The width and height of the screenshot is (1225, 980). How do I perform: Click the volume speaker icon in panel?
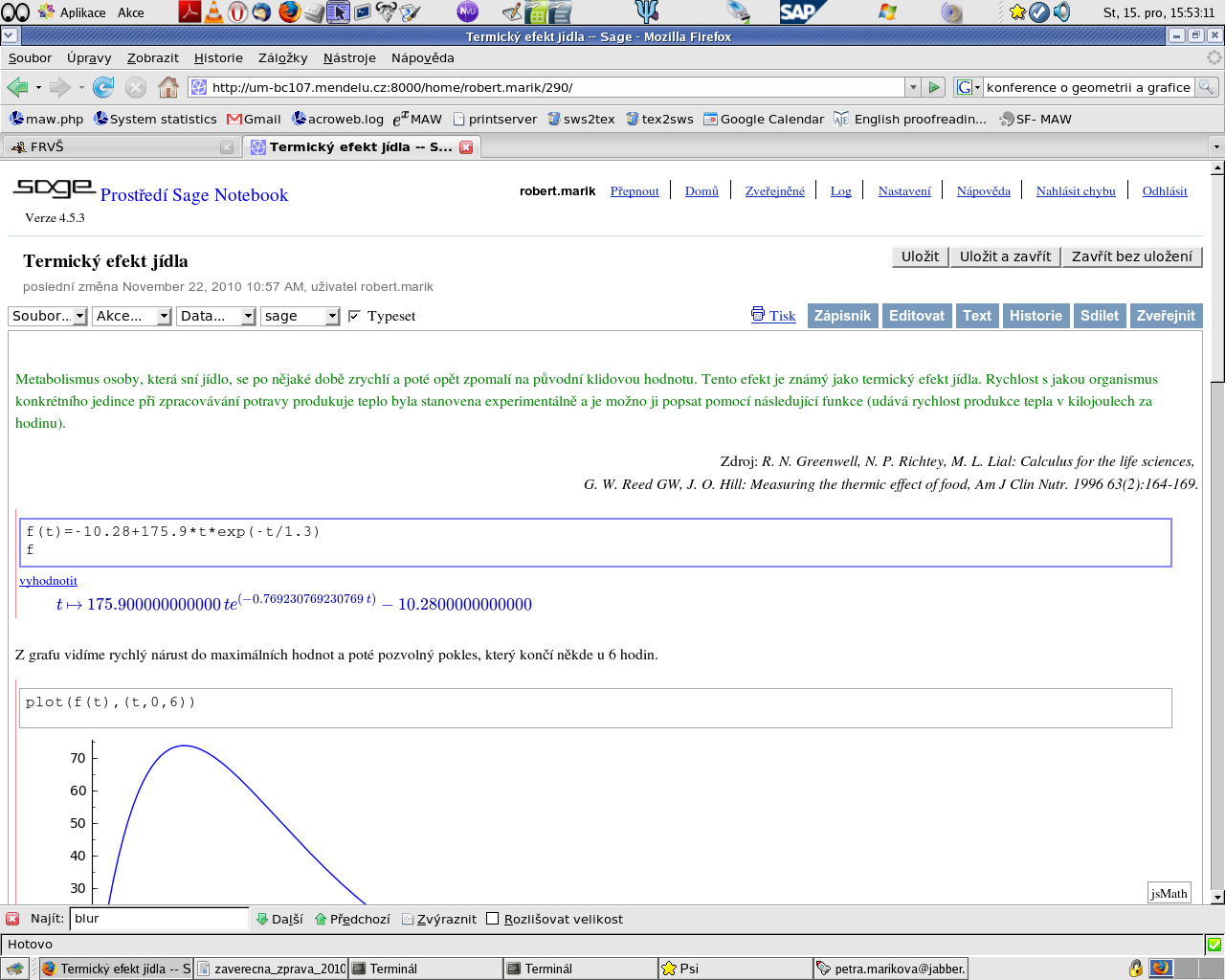point(1061,12)
